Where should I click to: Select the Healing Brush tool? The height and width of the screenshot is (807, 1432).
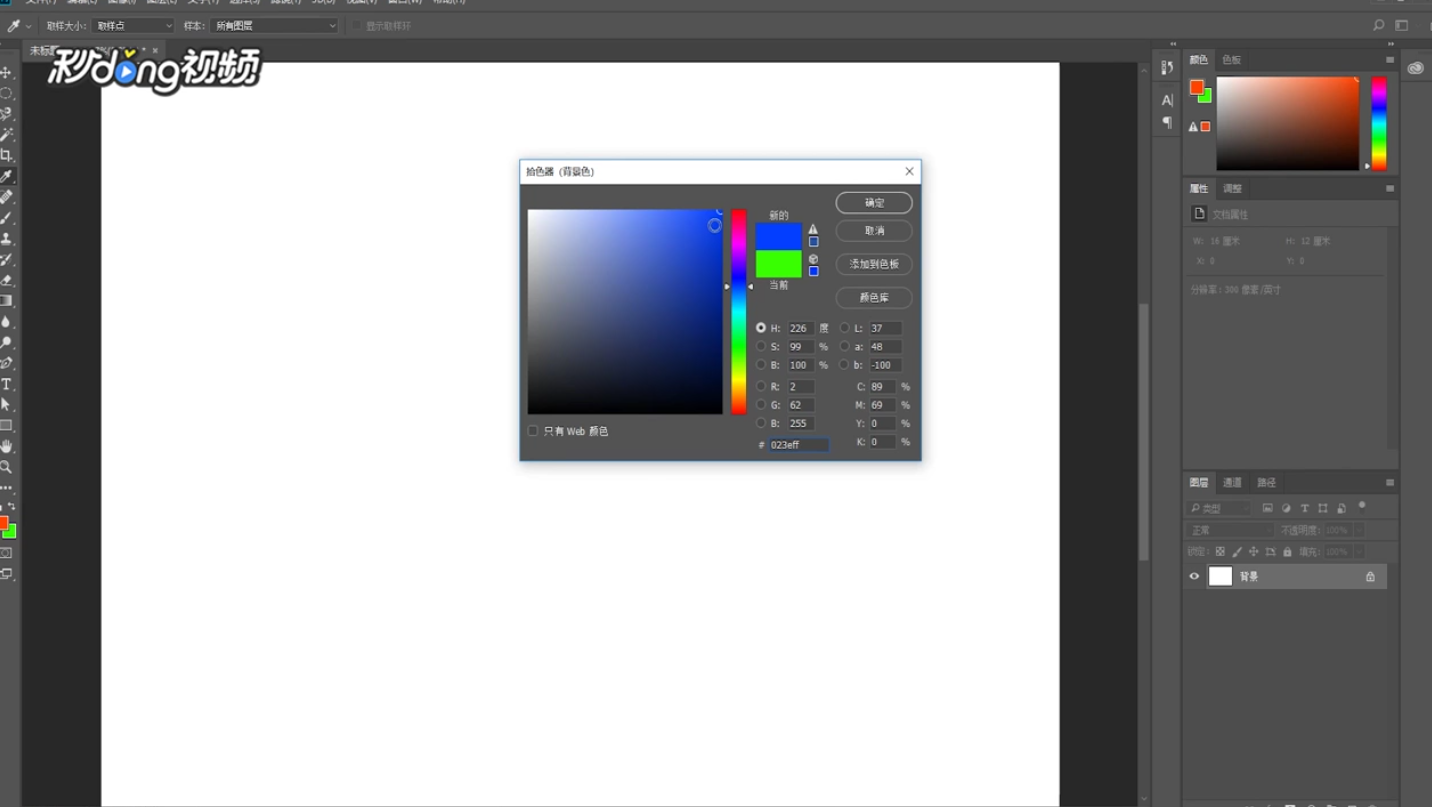(x=6, y=198)
